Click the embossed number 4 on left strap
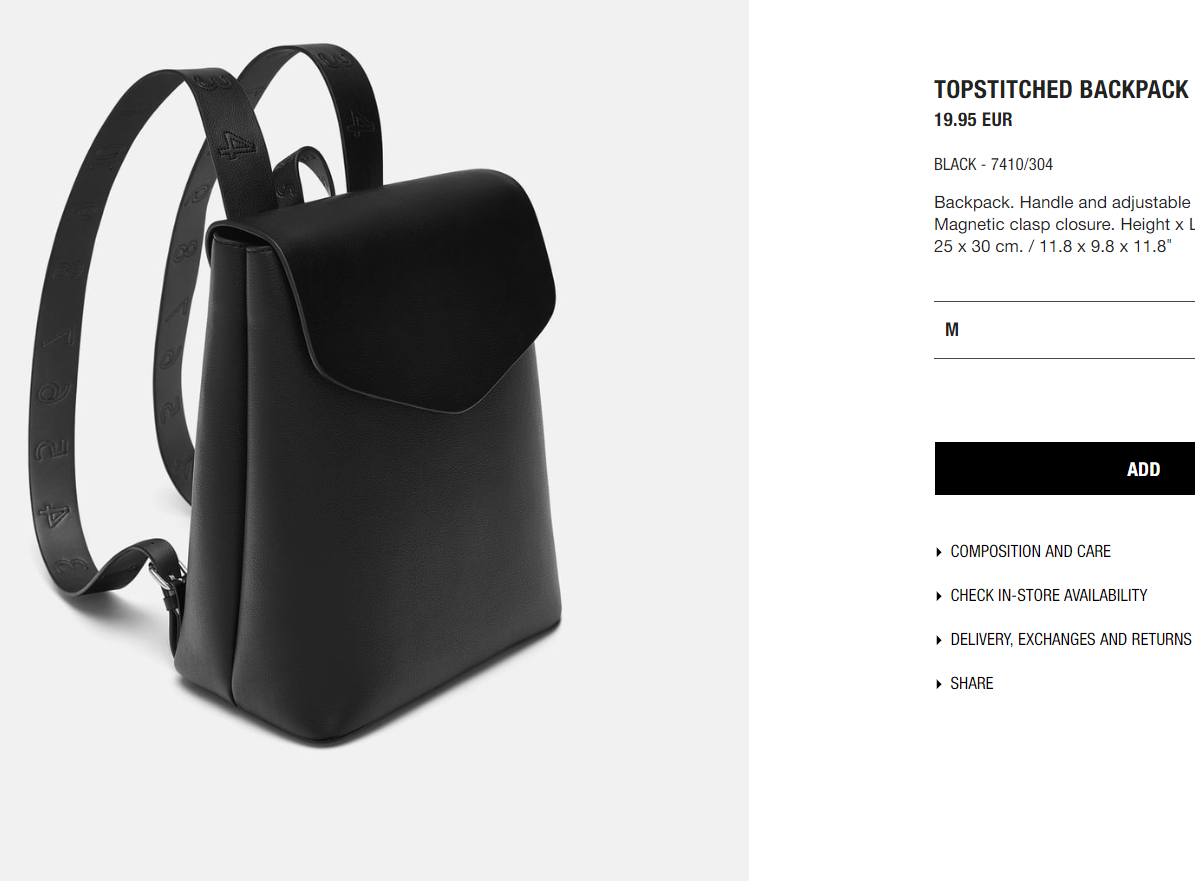The height and width of the screenshot is (881, 1195). pyautogui.click(x=53, y=514)
